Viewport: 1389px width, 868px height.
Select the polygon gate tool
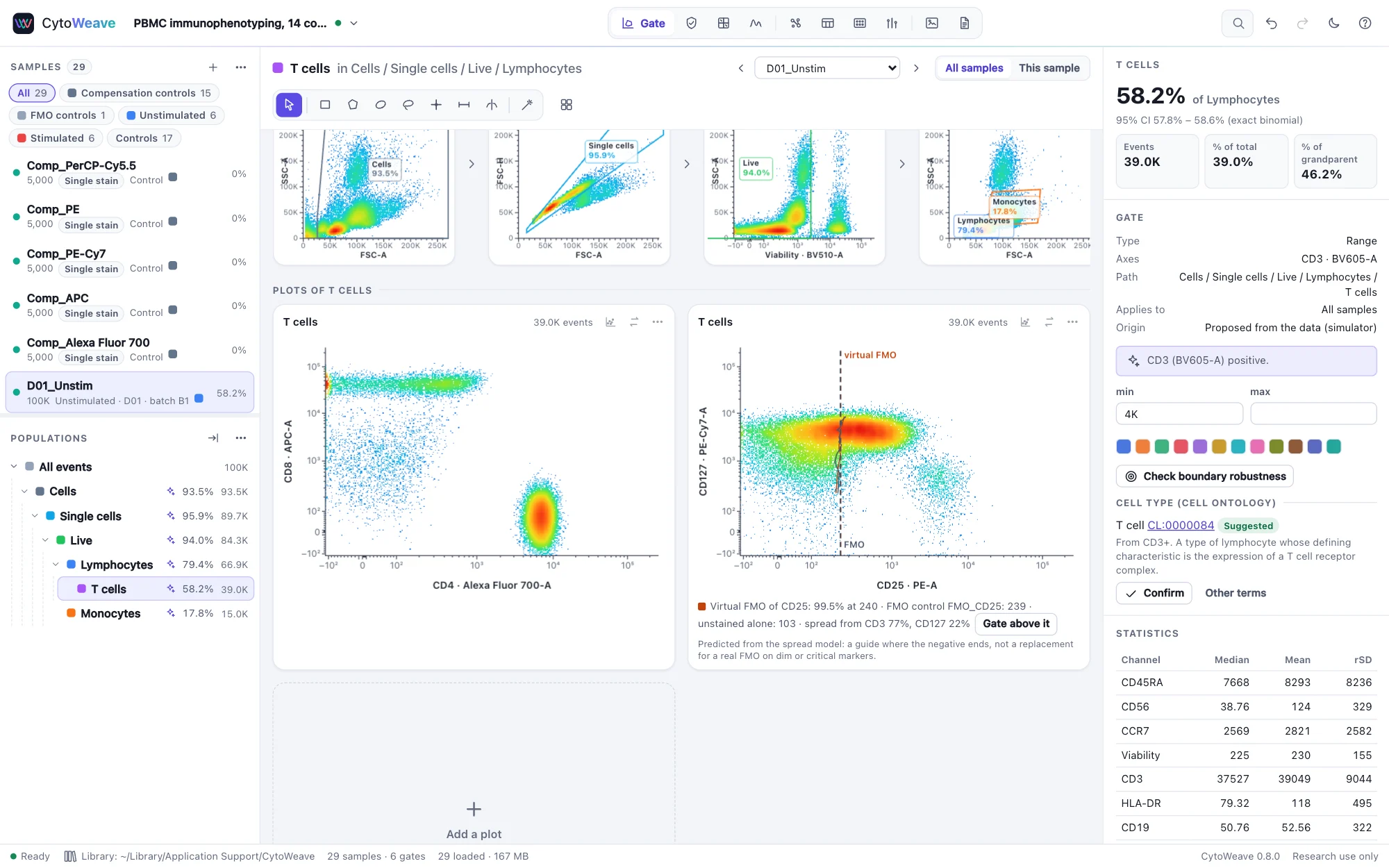[x=353, y=105]
